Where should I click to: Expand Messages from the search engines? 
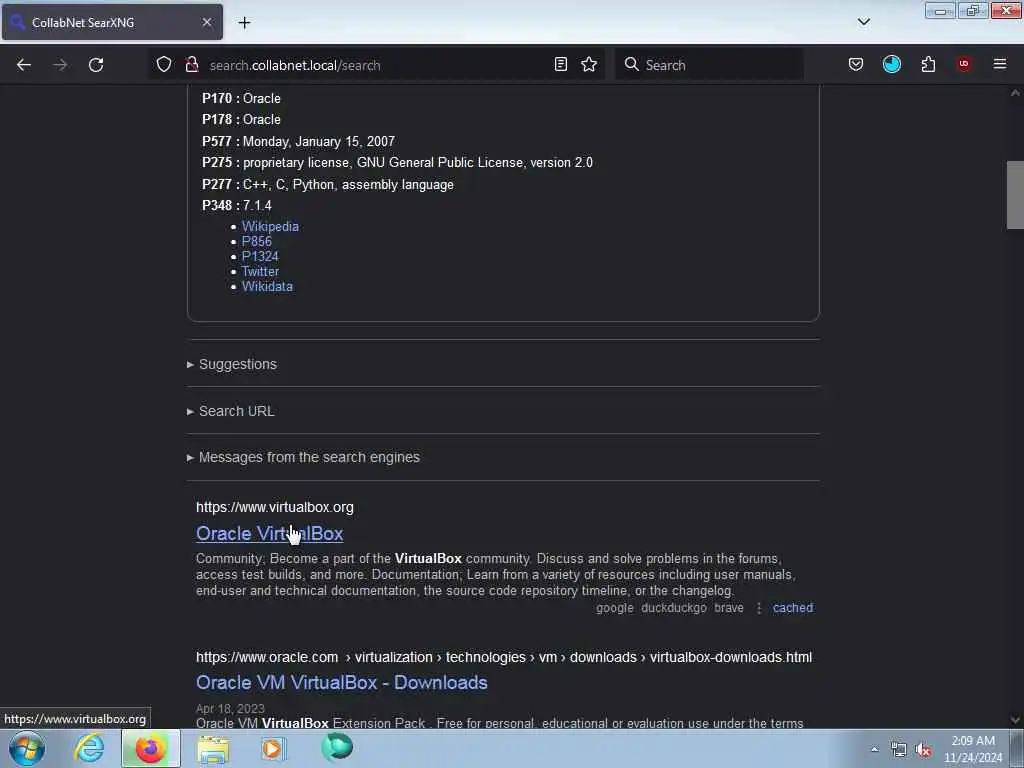tap(303, 457)
